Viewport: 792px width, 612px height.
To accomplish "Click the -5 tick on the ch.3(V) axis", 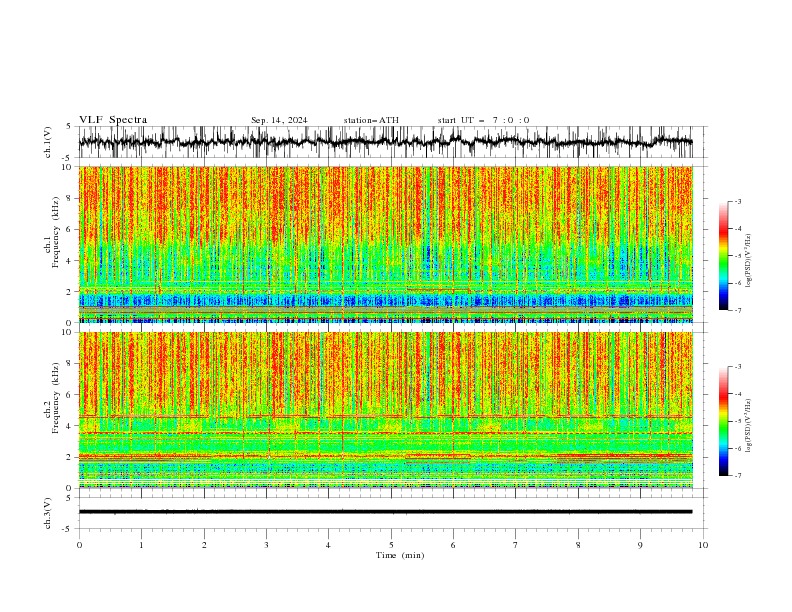I will coord(68,529).
